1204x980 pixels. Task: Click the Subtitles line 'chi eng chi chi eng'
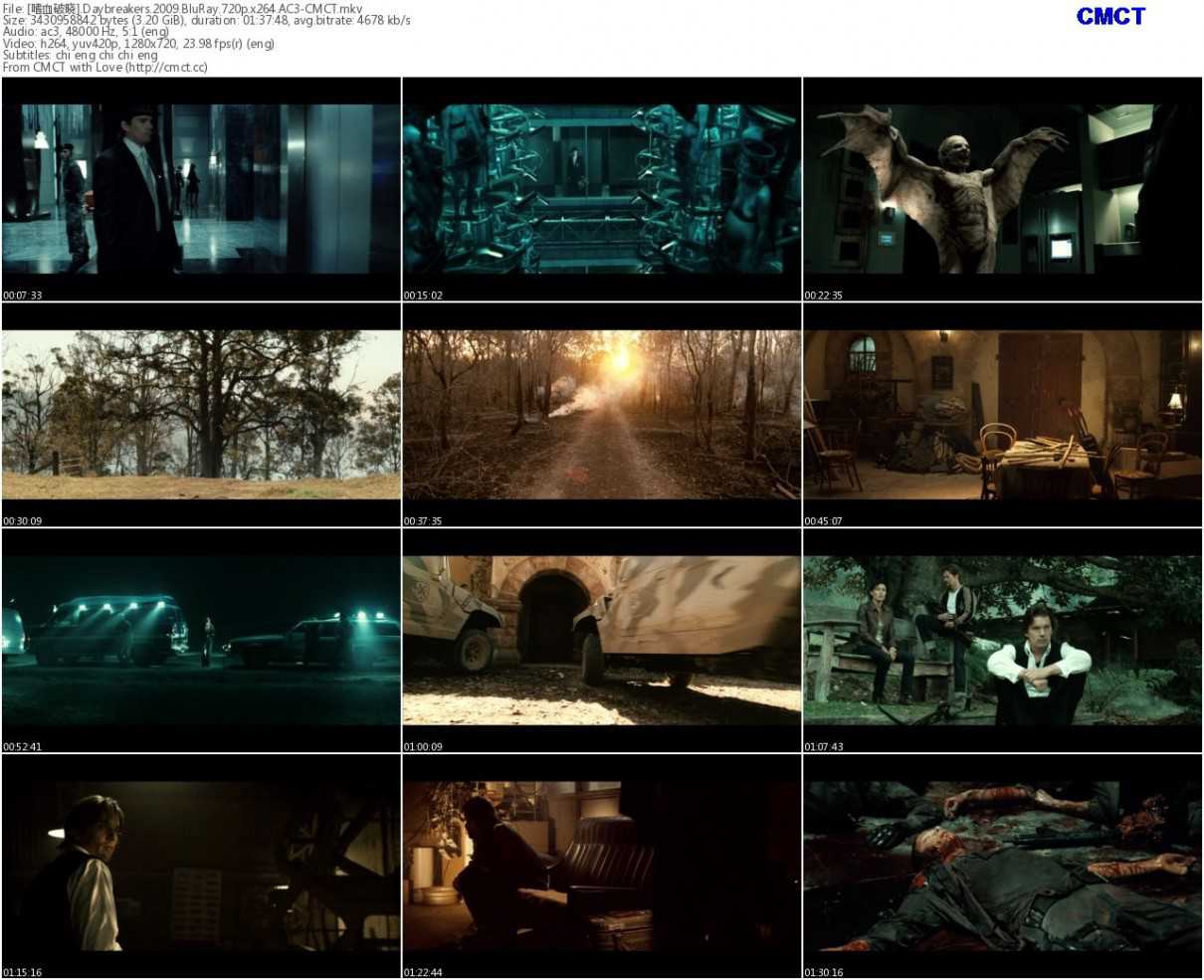[80, 56]
